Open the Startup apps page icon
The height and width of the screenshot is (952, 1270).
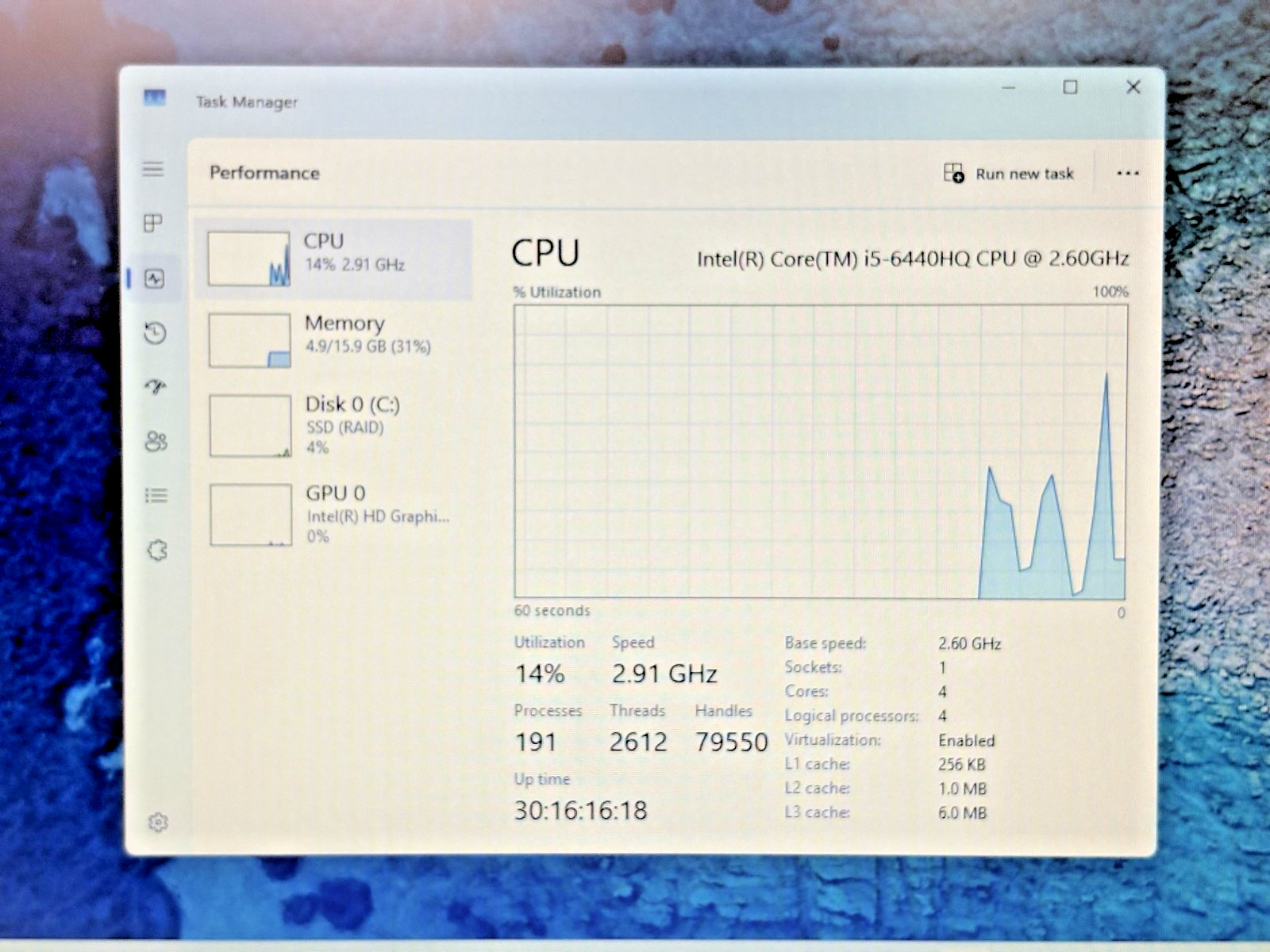point(156,386)
